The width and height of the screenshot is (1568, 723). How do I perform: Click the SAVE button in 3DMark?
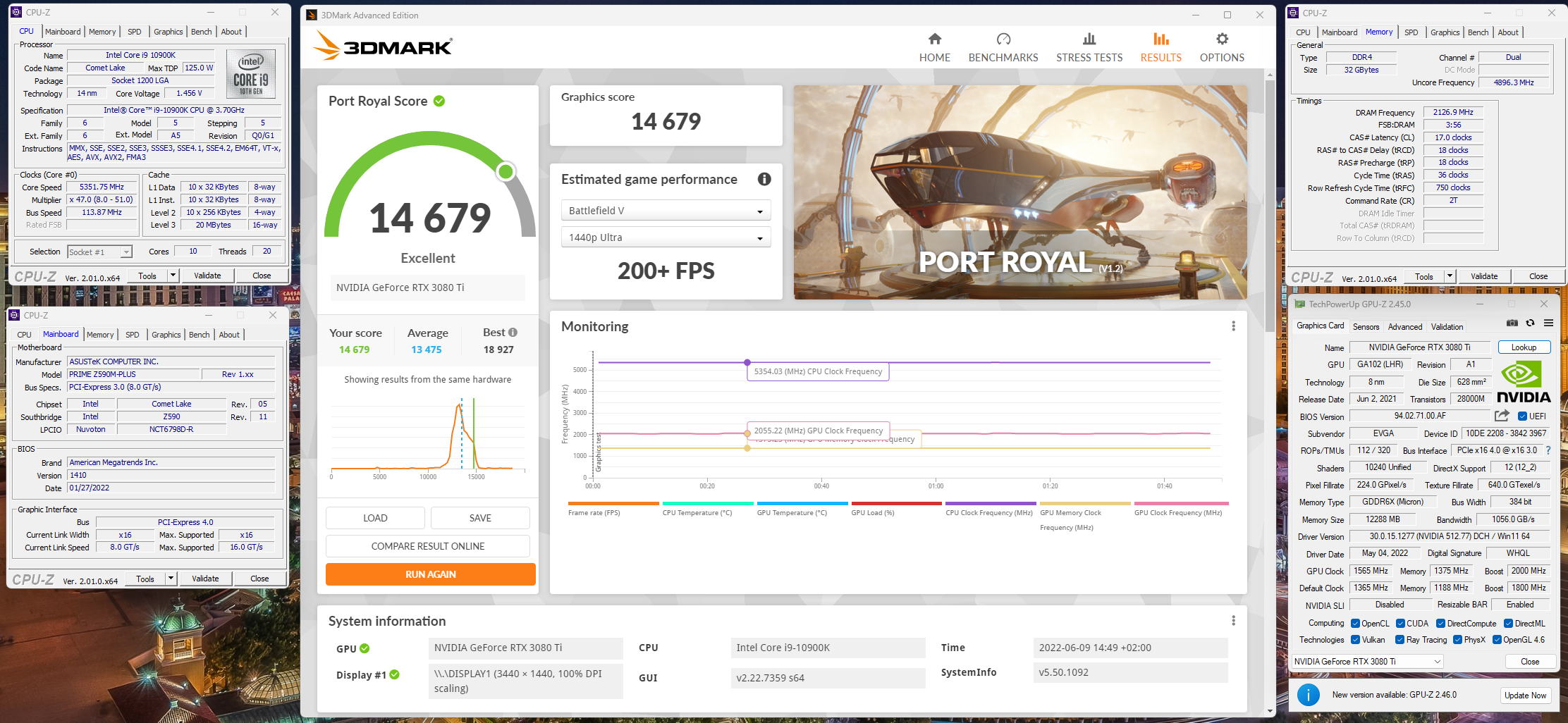[x=480, y=518]
